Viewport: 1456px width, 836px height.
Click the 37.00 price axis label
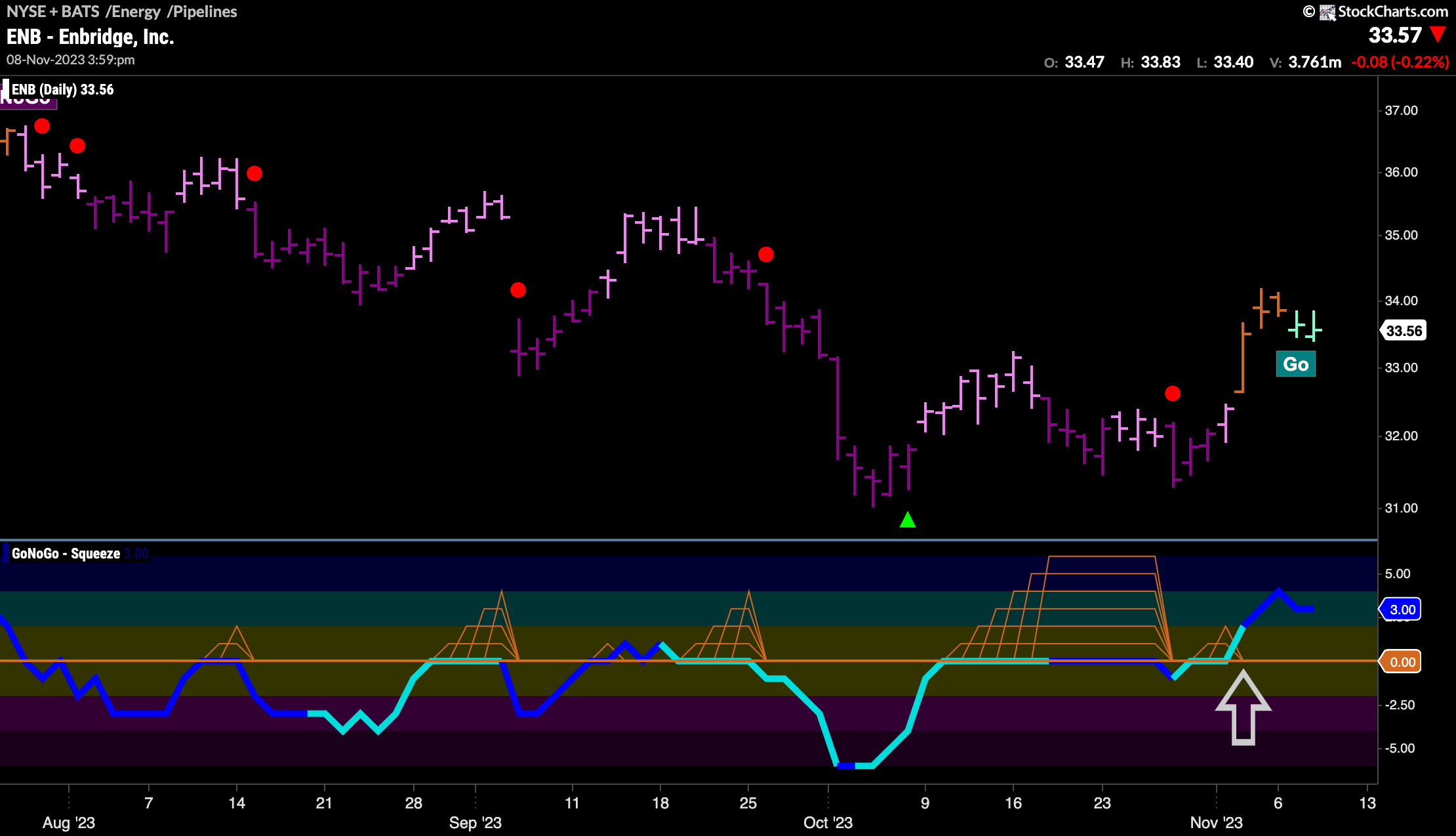point(1401,110)
